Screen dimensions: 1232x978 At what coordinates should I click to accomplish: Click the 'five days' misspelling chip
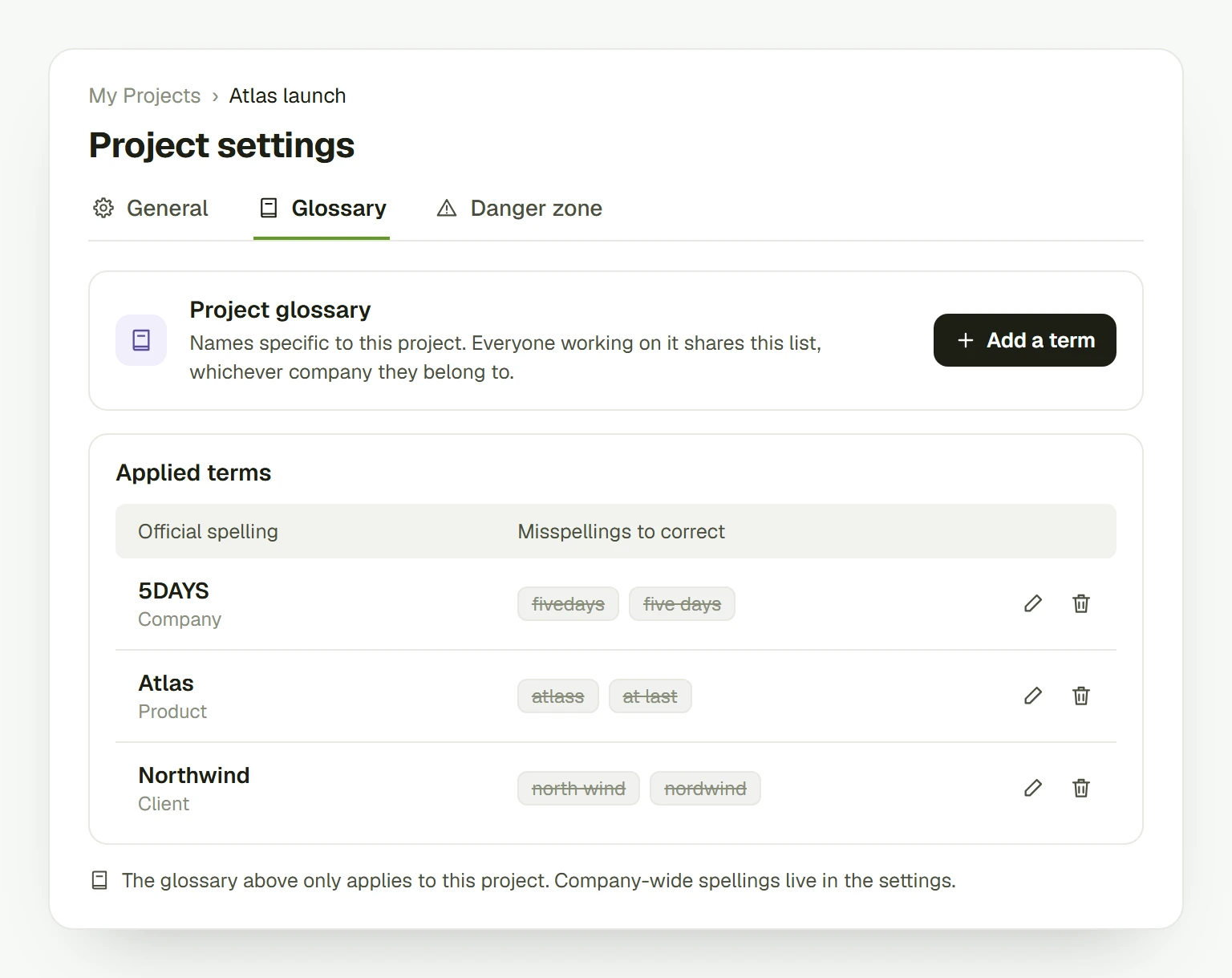(682, 604)
